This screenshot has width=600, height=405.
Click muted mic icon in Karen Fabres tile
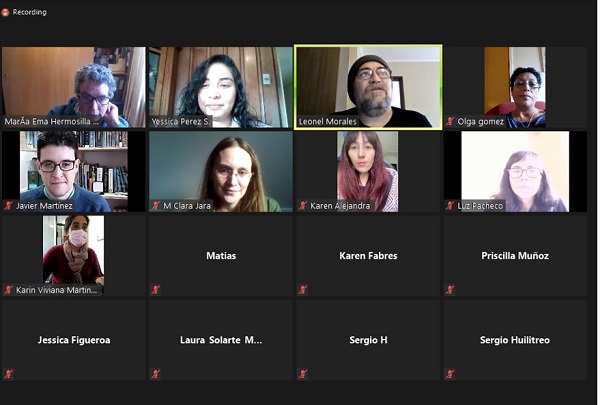[x=303, y=290]
